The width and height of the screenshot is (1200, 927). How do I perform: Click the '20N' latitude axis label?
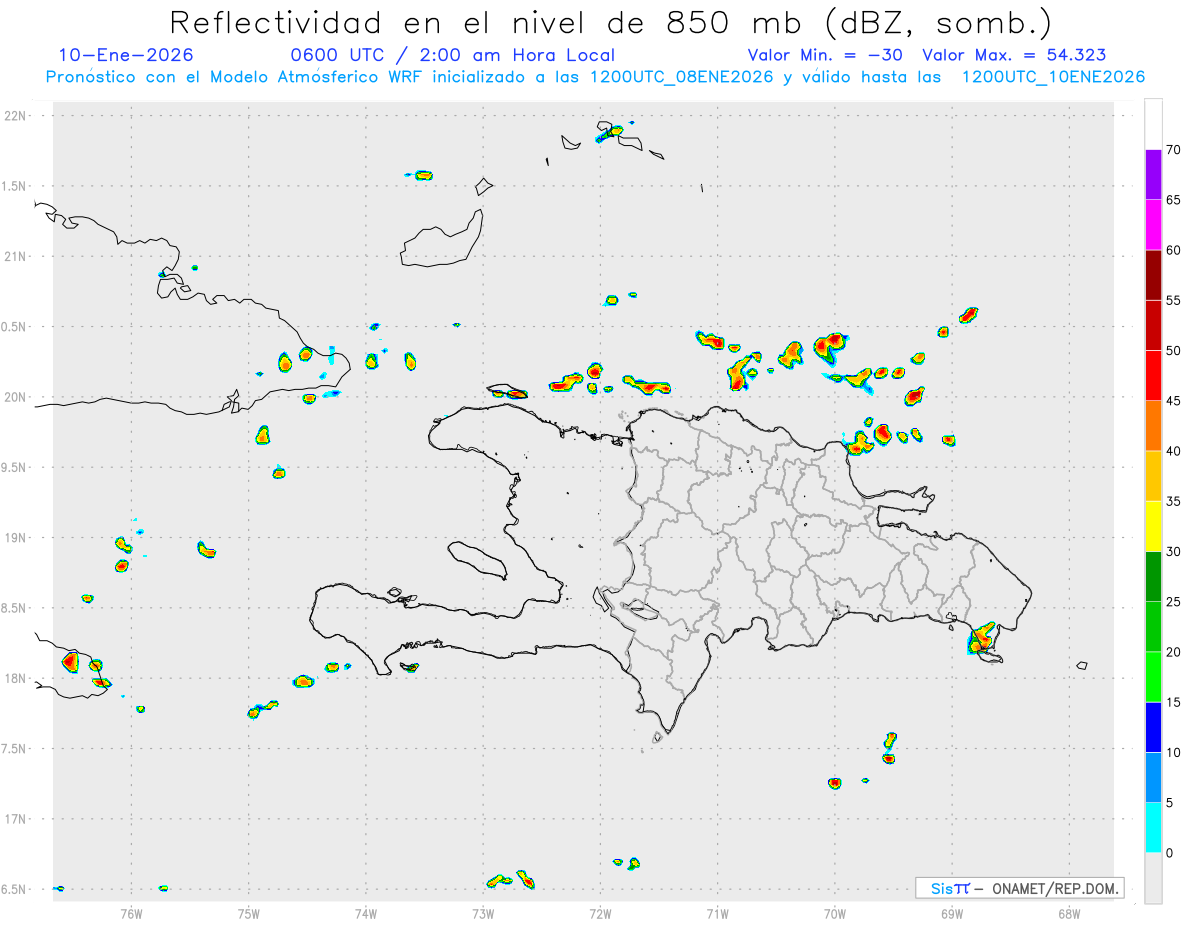(x=16, y=397)
